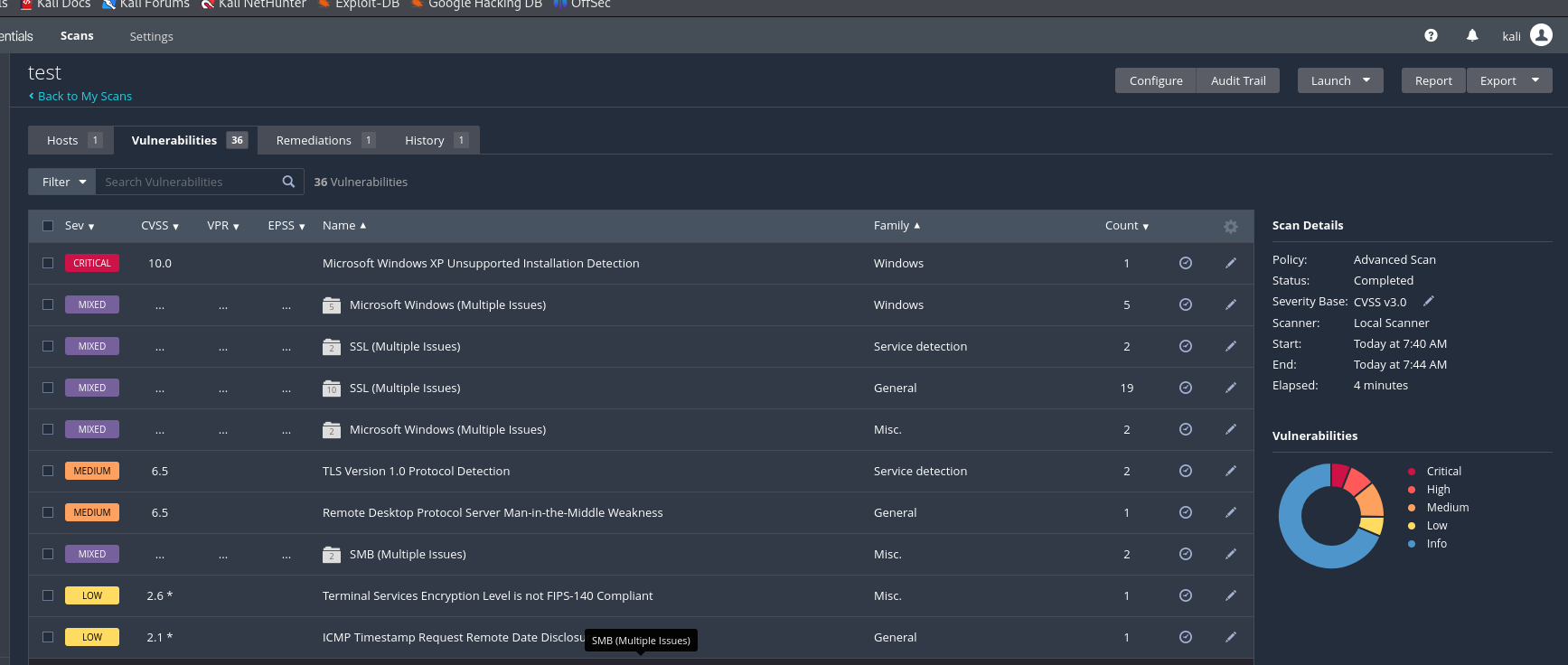Check the Microsoft Windows (Windows family) row
The image size is (1568, 665).
pyautogui.click(x=48, y=304)
